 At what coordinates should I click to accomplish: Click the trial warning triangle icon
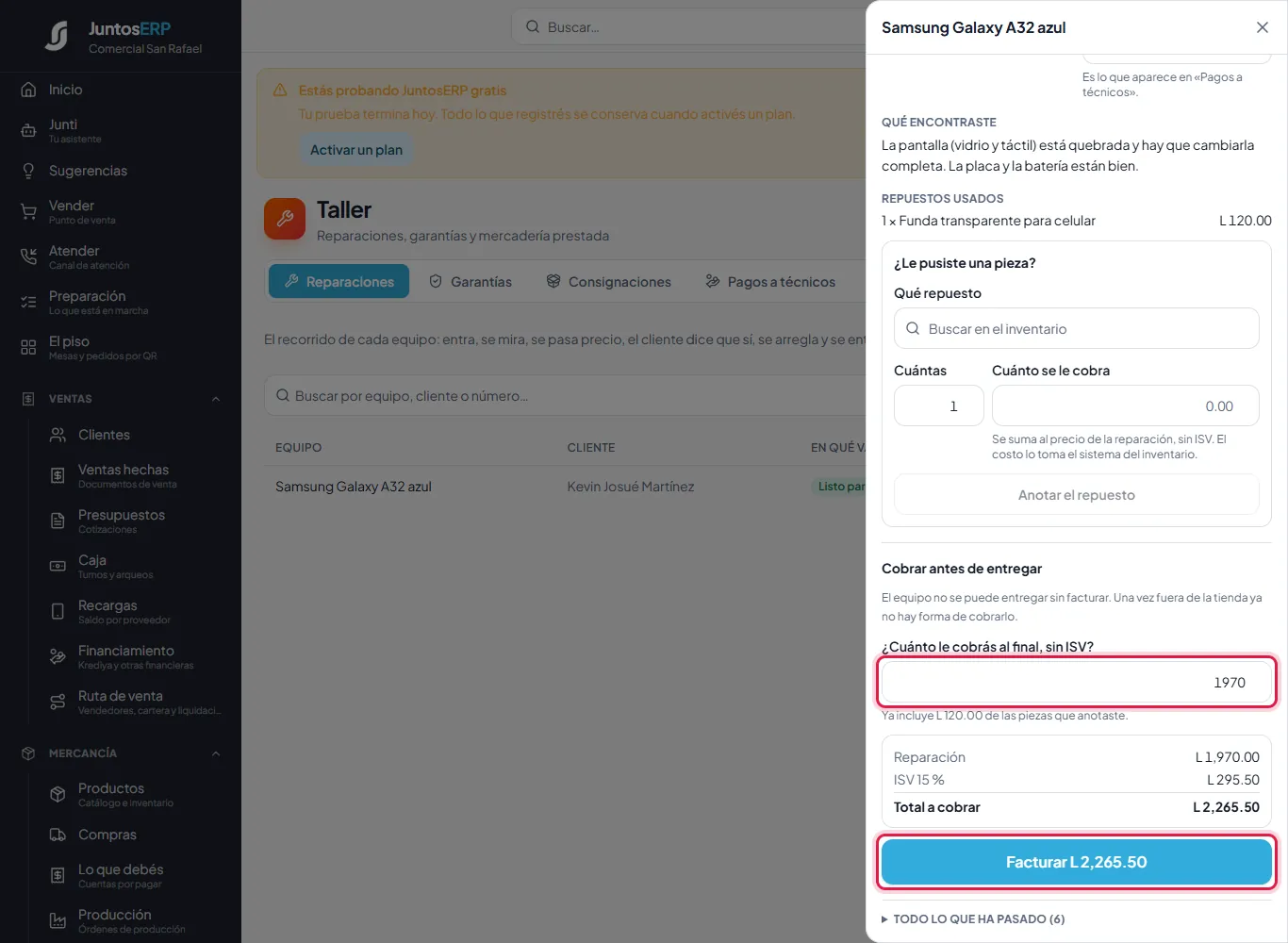pyautogui.click(x=280, y=91)
